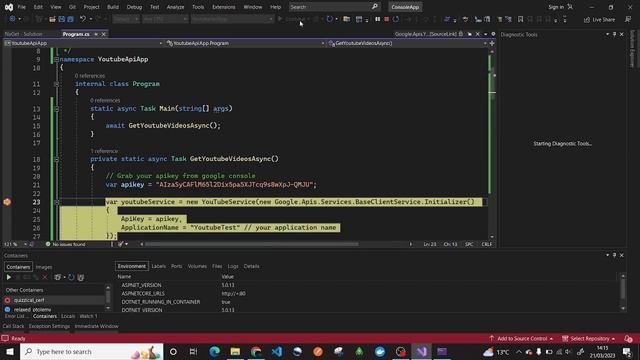Click the Undo arrow icon

coord(83,19)
